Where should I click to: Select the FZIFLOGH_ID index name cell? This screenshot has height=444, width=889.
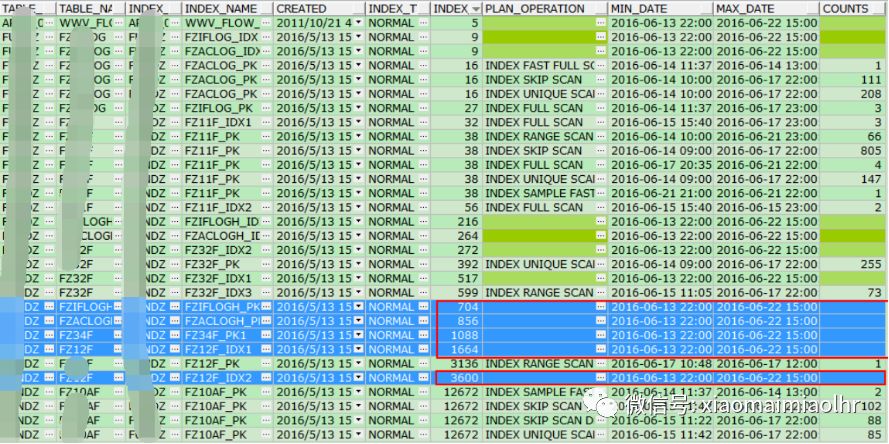(x=227, y=221)
